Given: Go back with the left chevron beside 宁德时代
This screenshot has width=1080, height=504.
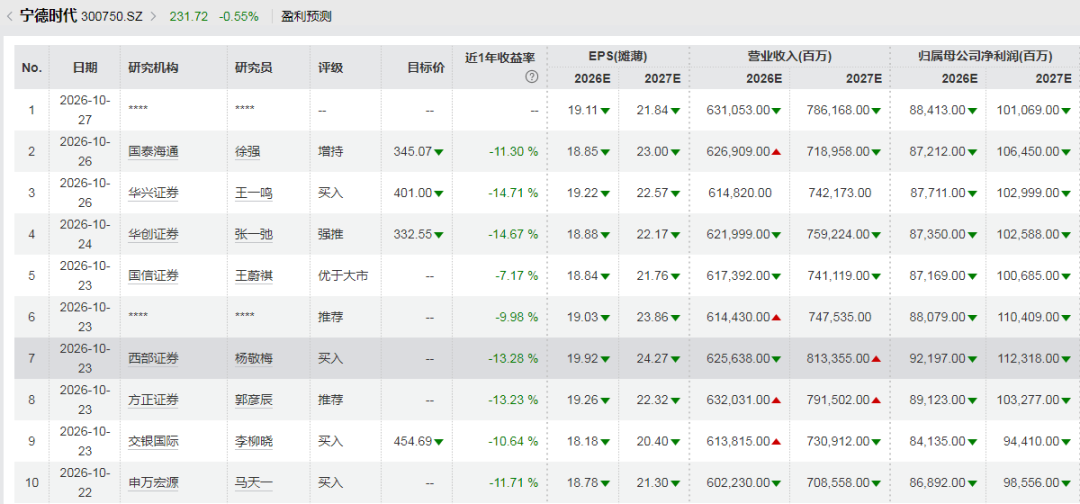Looking at the screenshot, I should pos(9,16).
